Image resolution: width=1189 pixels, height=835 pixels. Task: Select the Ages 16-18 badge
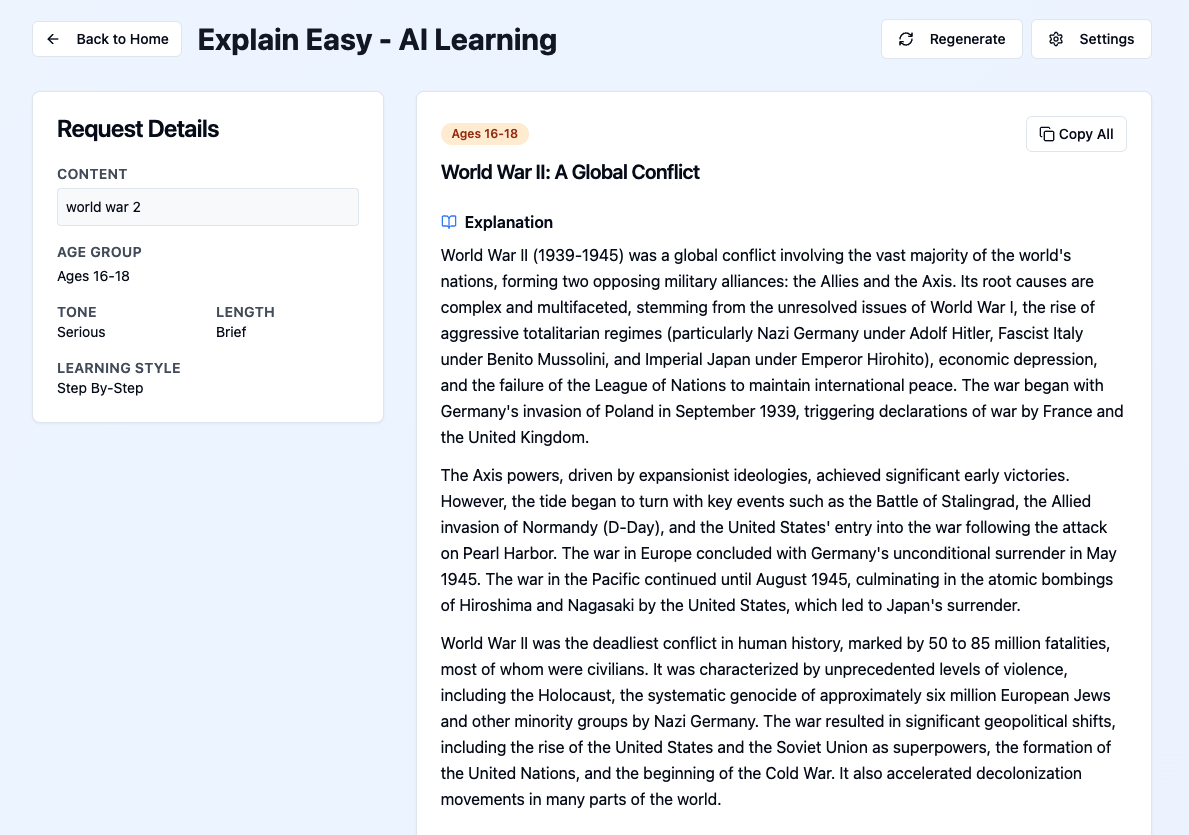485,133
